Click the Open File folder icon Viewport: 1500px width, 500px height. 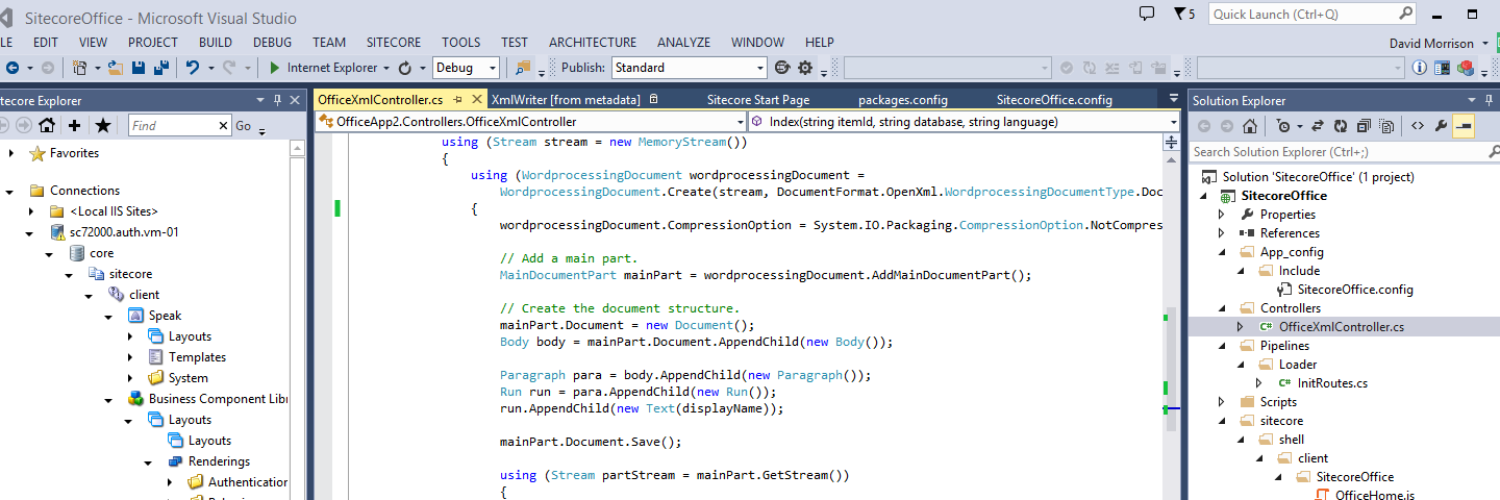point(115,67)
